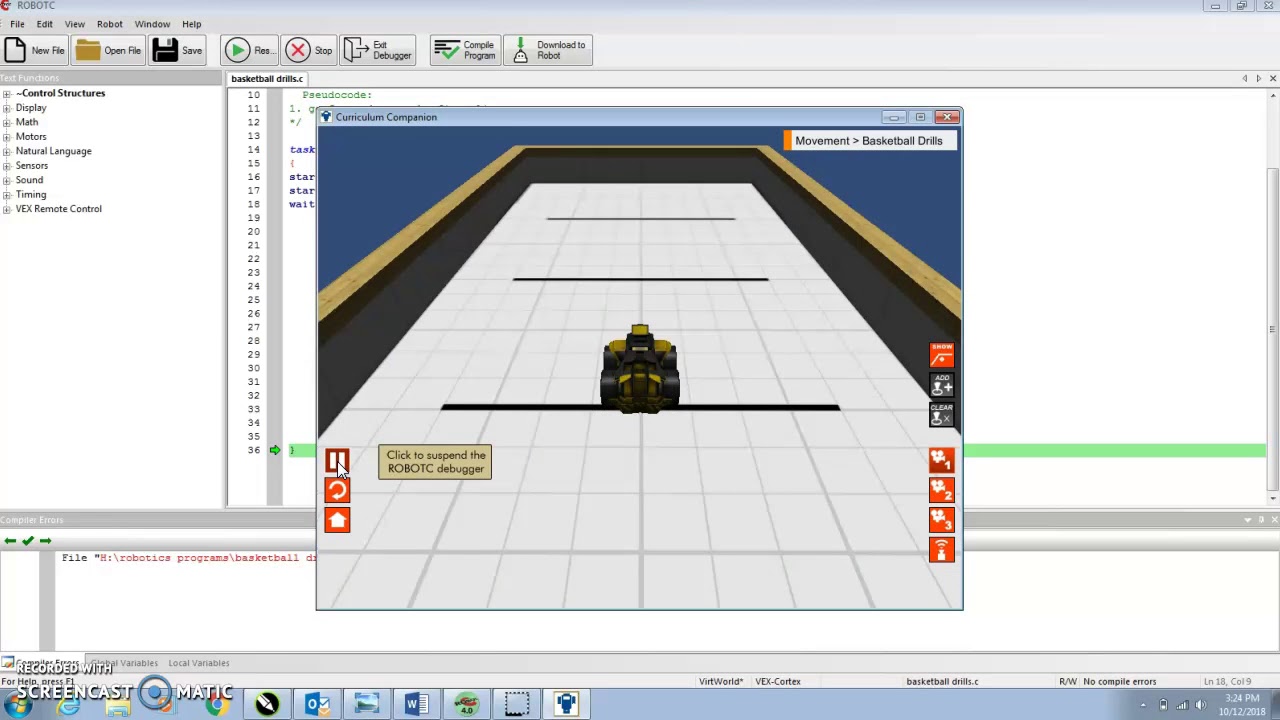The image size is (1280, 720).
Task: Expand the Math function group
Action: coord(7,122)
